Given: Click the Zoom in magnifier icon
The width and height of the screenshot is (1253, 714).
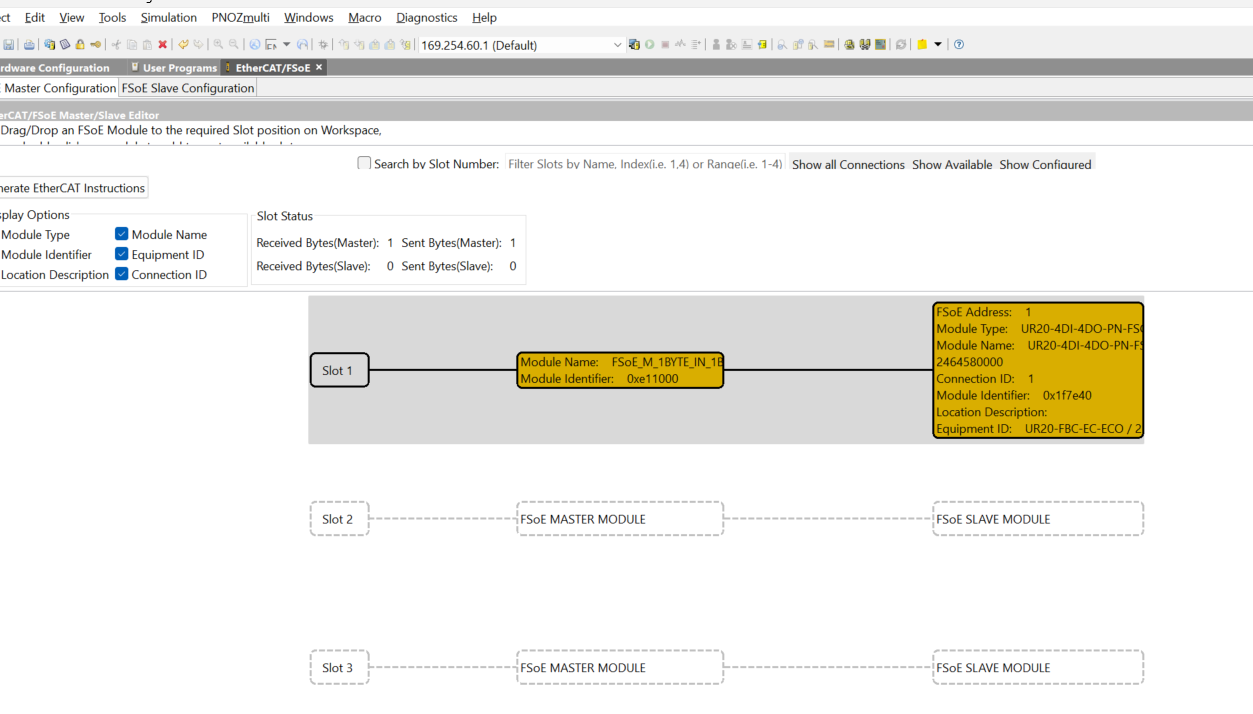Looking at the screenshot, I should pos(218,44).
